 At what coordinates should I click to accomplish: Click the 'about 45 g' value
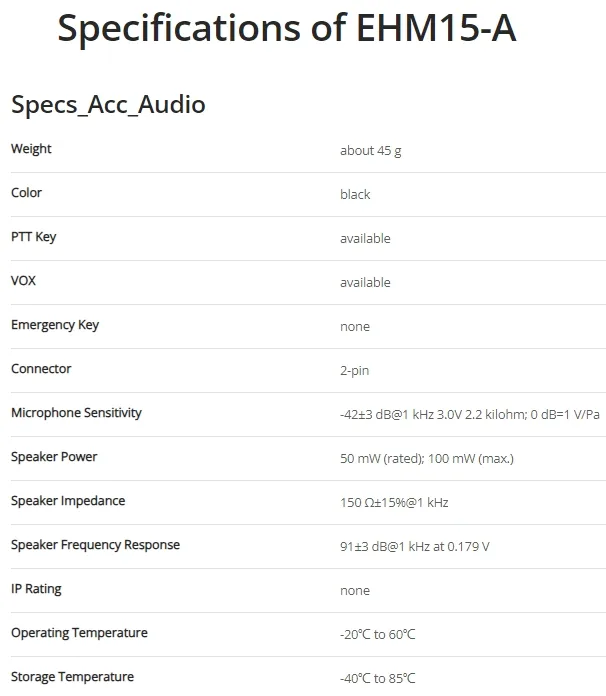pyautogui.click(x=371, y=151)
